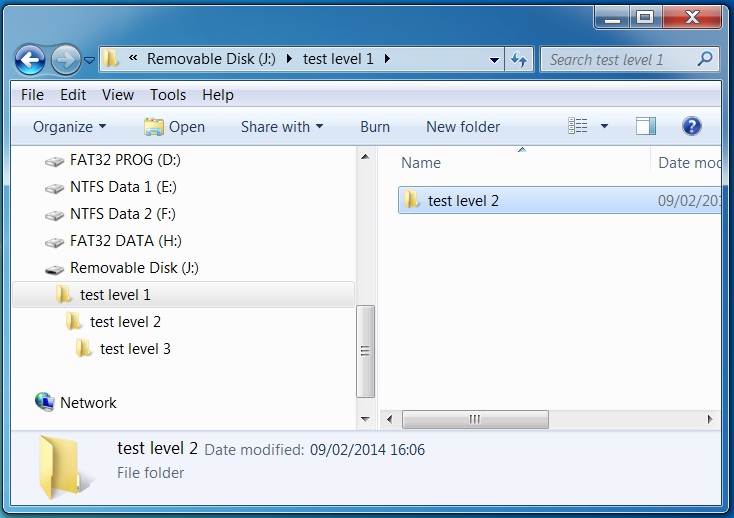The image size is (734, 518).
Task: Click the large folder icon in details pane
Action: [x=65, y=467]
